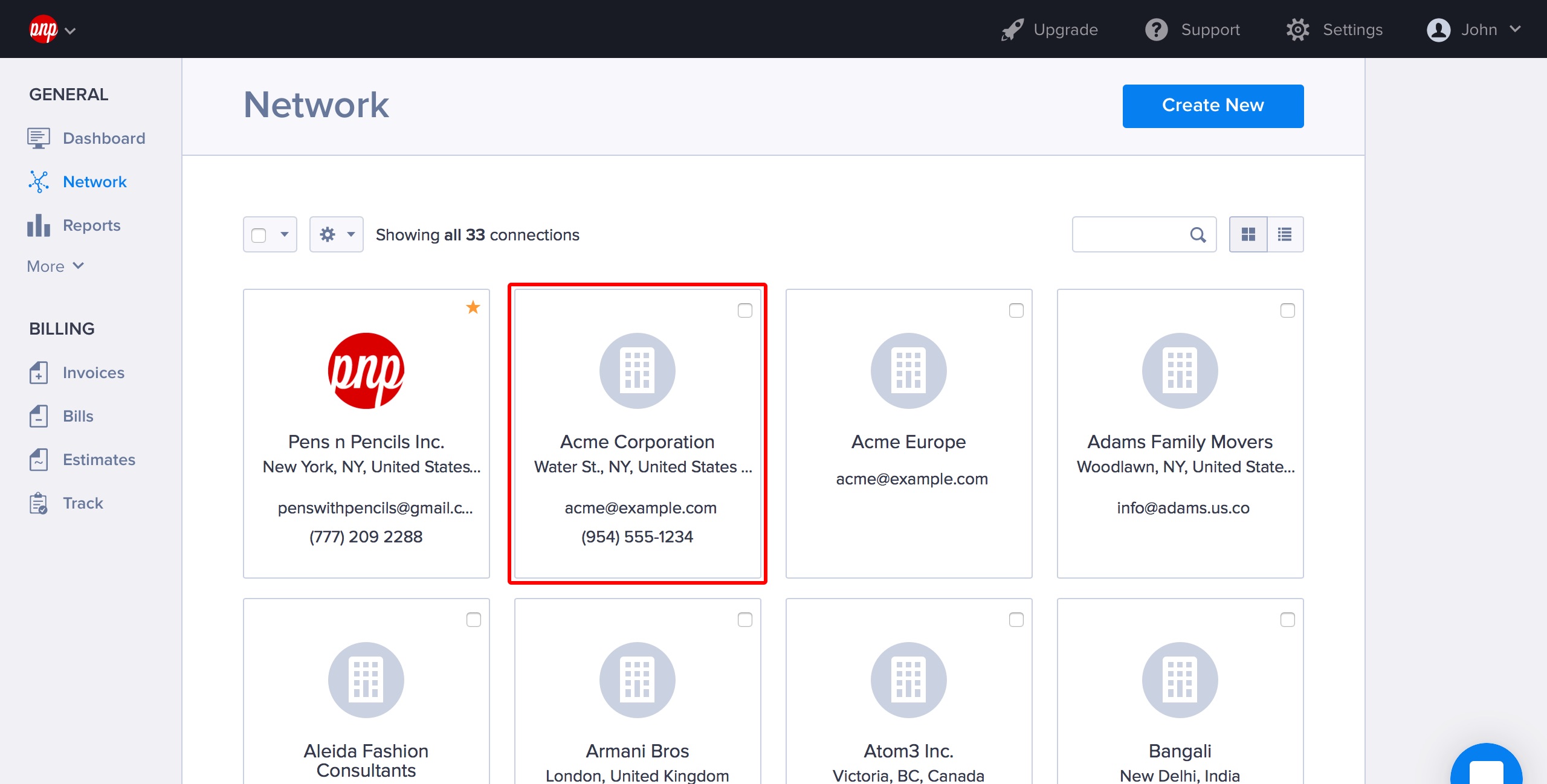Screen dimensions: 1547x784
Task: Click the Create New button
Action: click(1213, 106)
